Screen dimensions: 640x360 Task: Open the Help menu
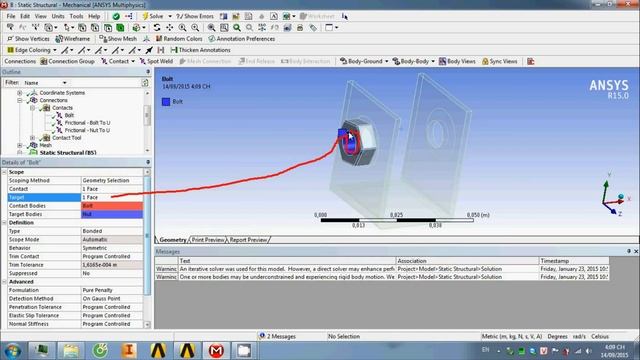point(94,16)
